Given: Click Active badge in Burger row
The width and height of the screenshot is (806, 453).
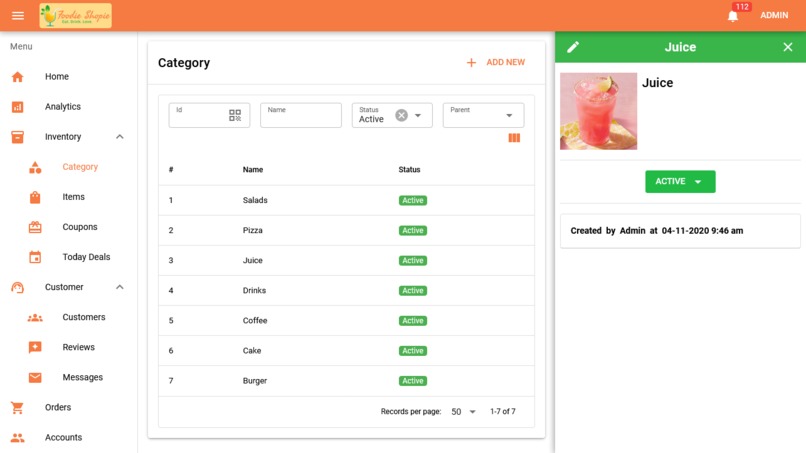Looking at the screenshot, I should (413, 381).
